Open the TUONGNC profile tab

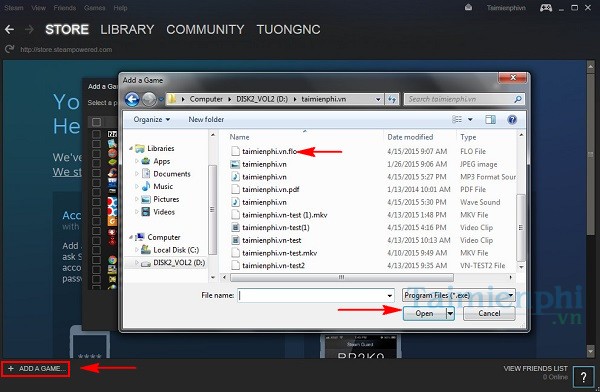coord(289,29)
